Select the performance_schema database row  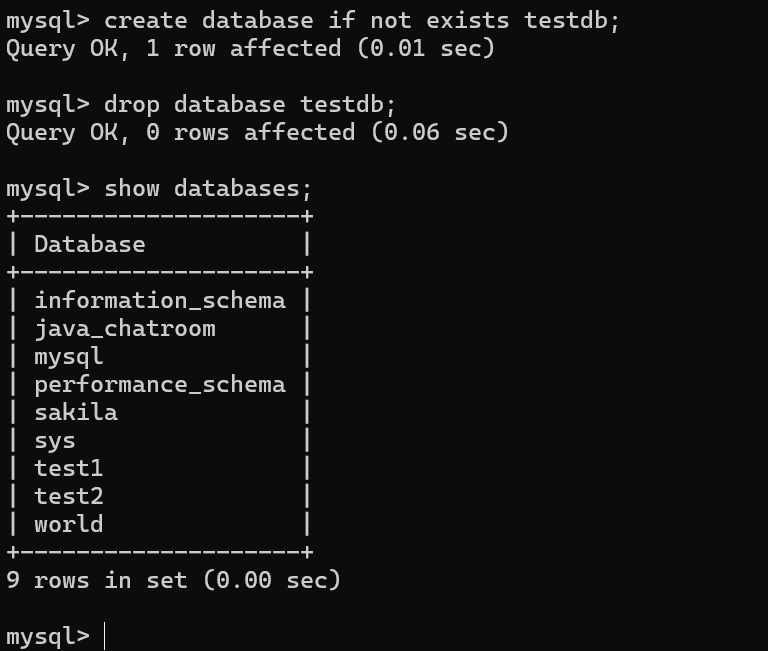tap(160, 384)
